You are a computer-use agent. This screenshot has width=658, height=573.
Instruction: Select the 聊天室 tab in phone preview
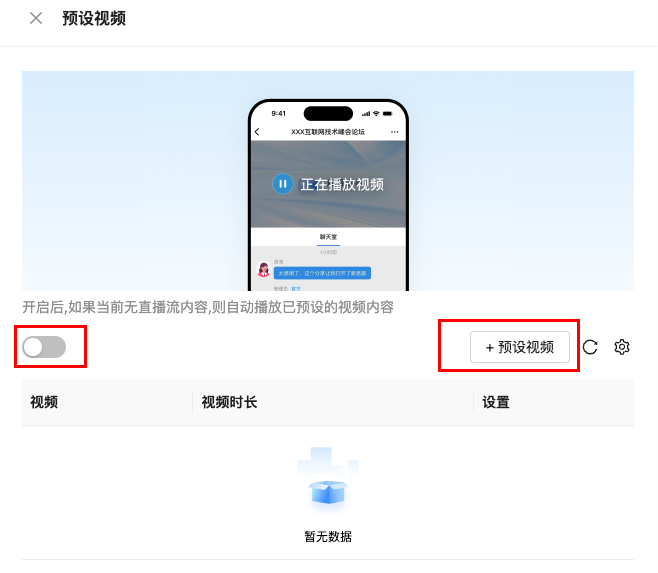click(328, 237)
